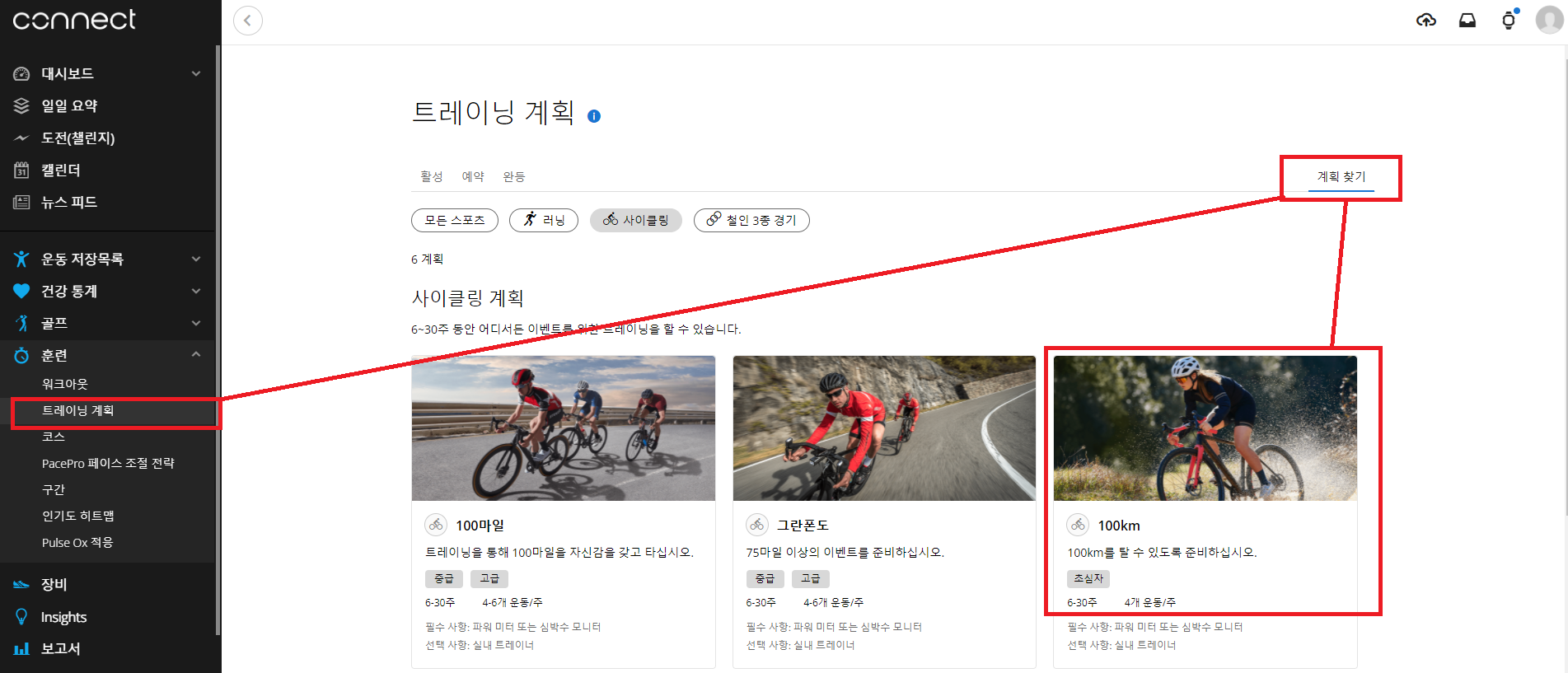Viewport: 1568px width, 673px height.
Task: Open the 그란폰도 plan title
Action: click(x=803, y=526)
